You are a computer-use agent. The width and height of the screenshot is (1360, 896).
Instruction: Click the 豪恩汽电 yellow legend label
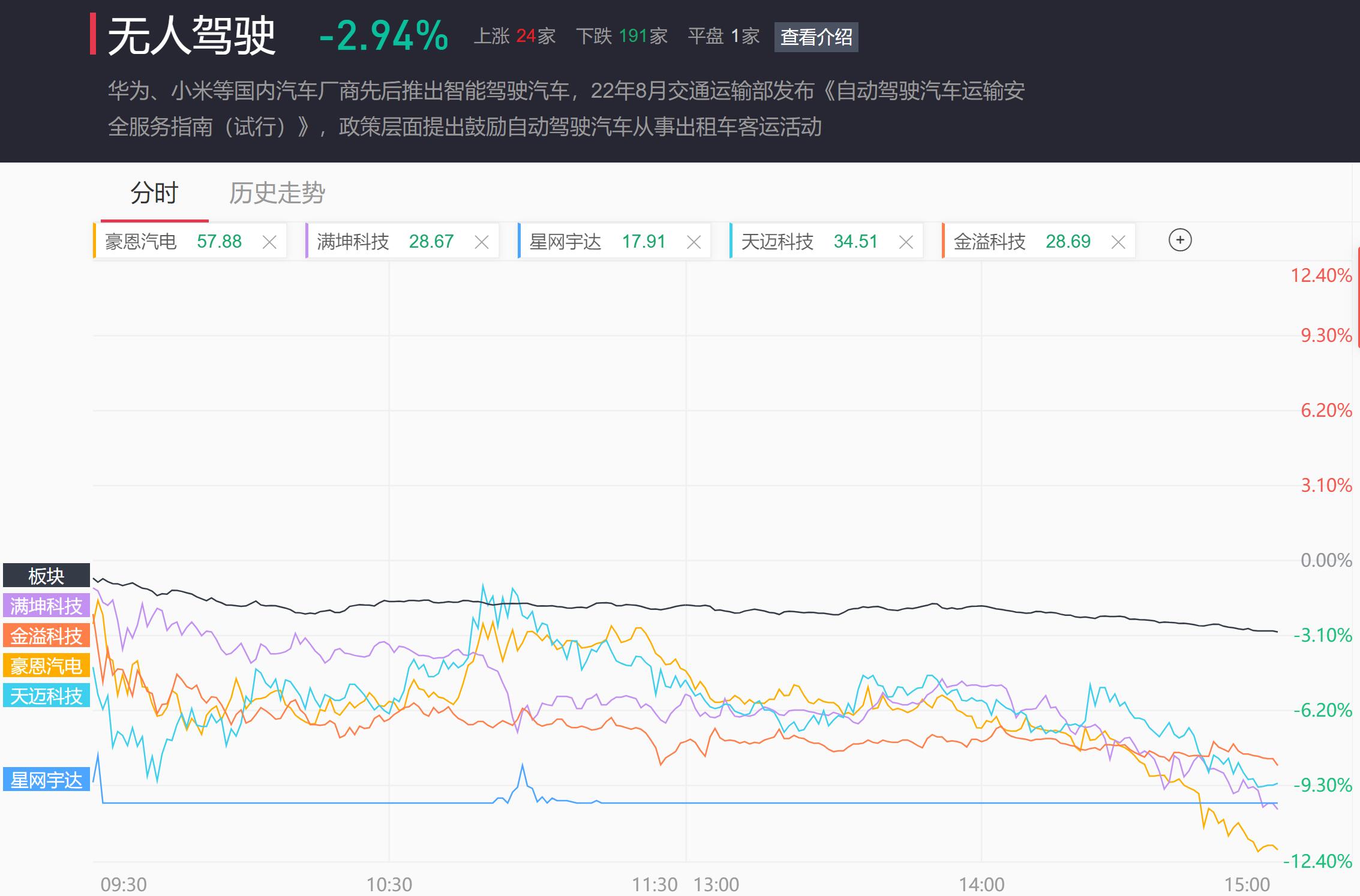[46, 666]
